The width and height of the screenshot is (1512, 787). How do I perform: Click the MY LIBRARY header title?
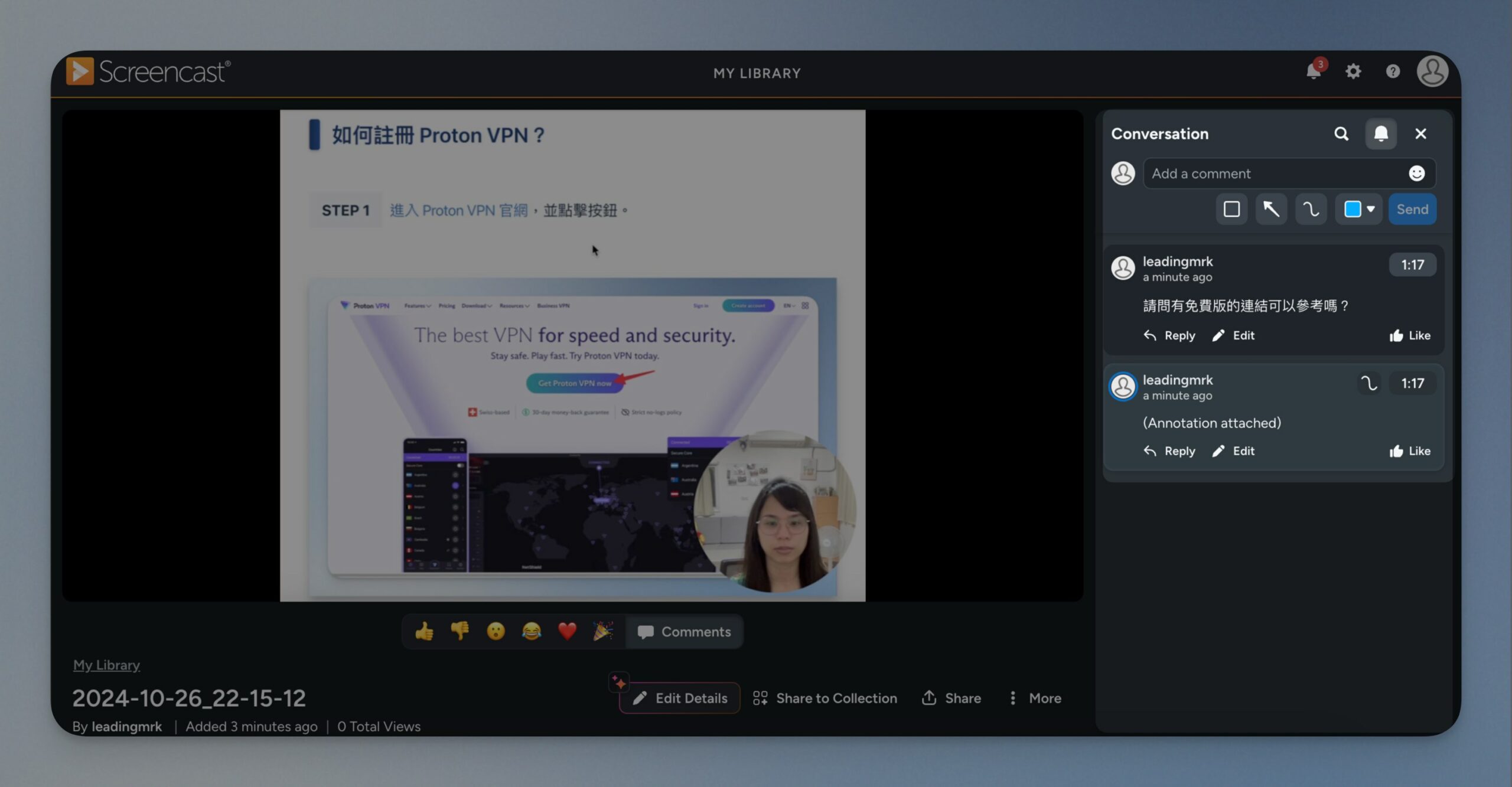click(x=757, y=73)
